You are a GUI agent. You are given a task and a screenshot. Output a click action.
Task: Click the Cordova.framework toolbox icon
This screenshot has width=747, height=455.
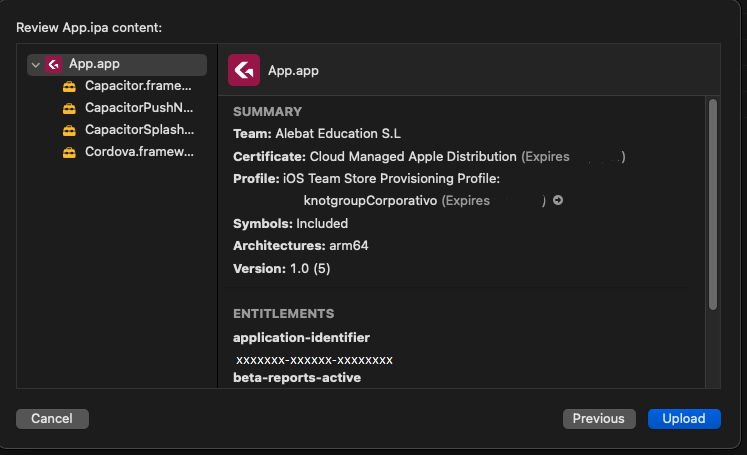pos(69,152)
